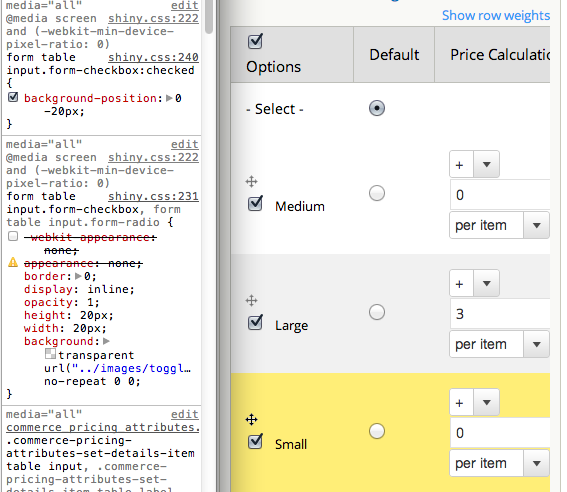Open the Large price operator dropdown
Viewport: 567px width, 492px height.
click(474, 283)
